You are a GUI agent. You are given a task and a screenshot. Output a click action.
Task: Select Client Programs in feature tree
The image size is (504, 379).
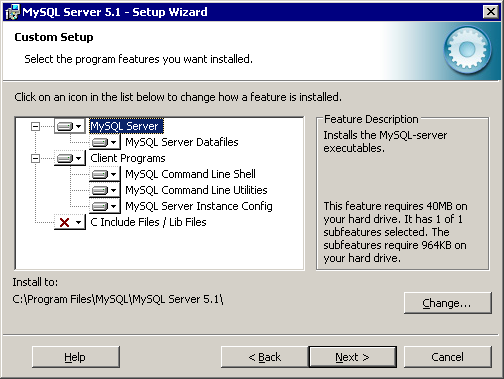pos(128,158)
